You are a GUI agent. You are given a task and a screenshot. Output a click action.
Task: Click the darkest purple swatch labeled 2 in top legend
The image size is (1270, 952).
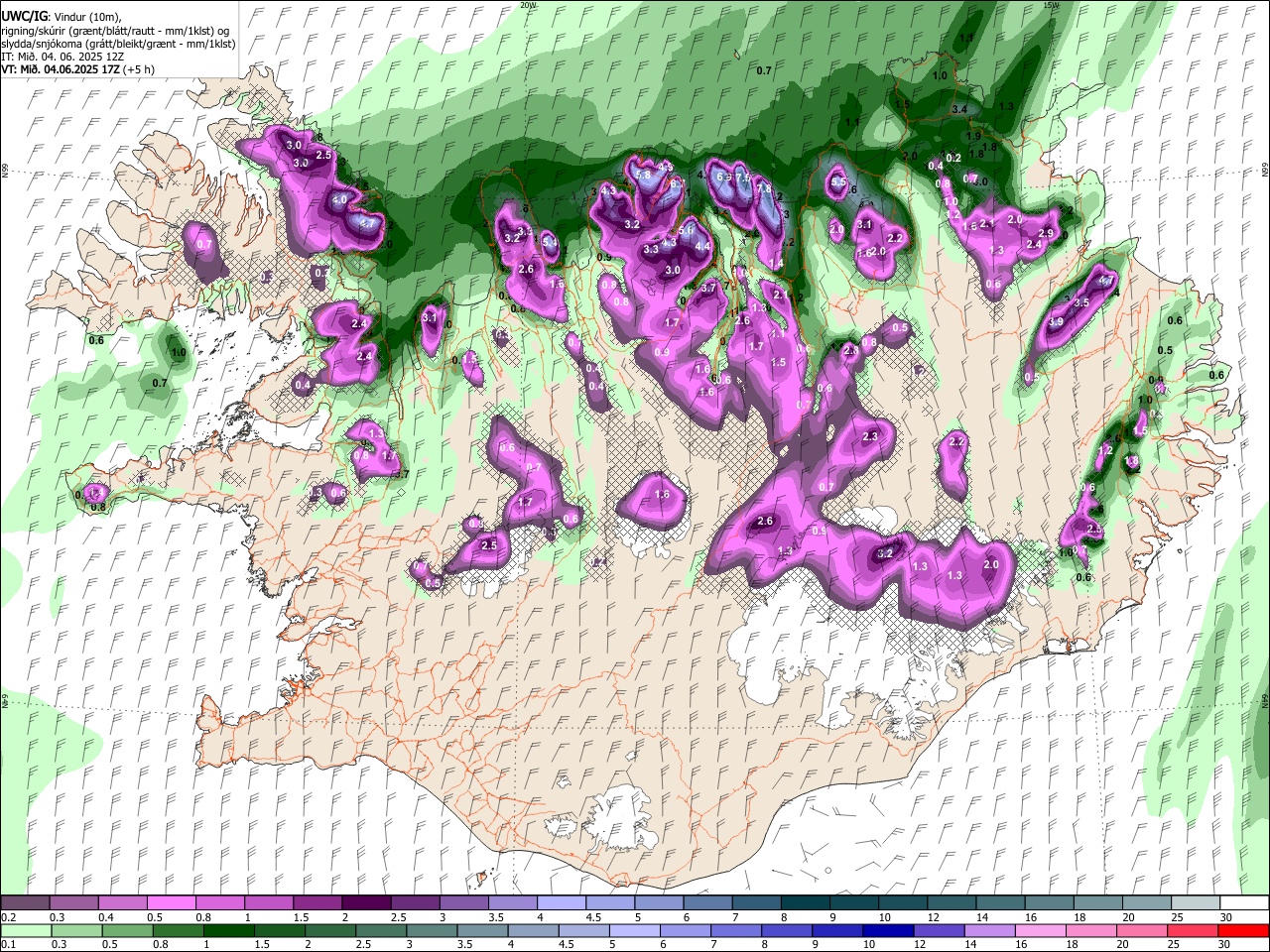[365, 902]
